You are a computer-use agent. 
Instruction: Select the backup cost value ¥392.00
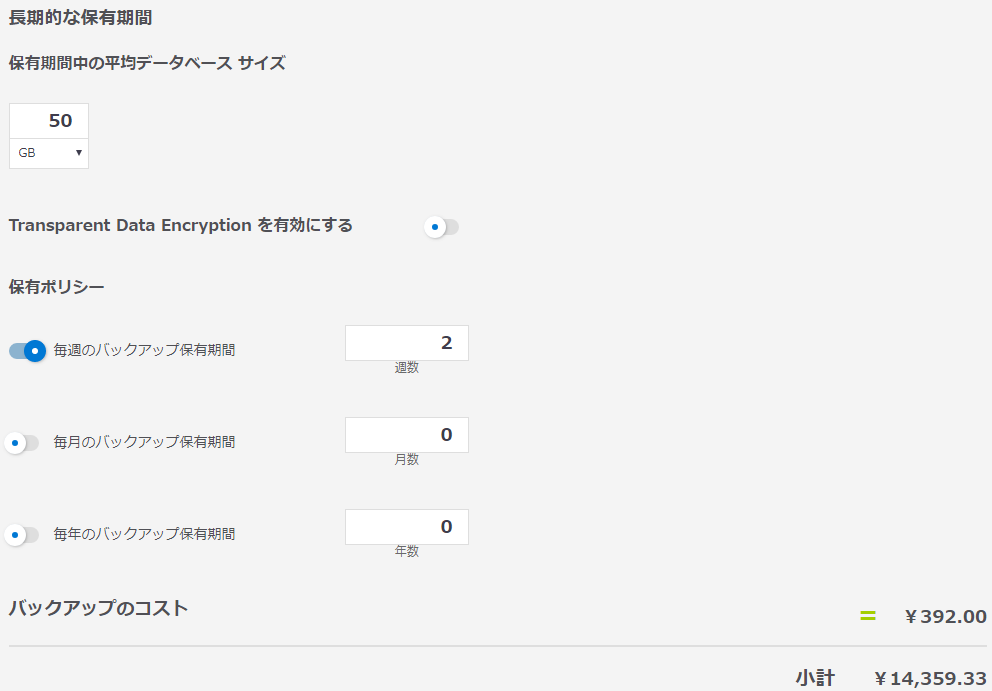945,617
